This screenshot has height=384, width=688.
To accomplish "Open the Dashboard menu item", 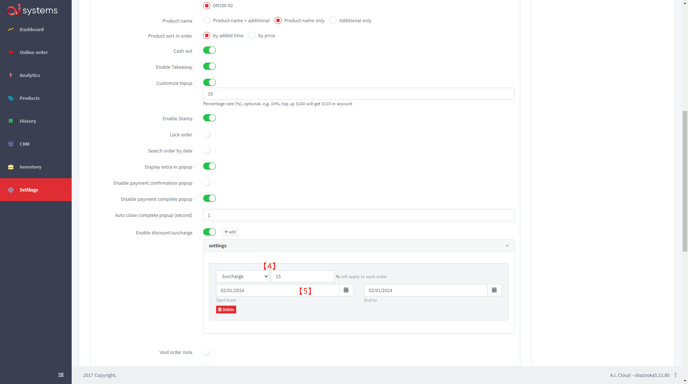I will coord(32,29).
